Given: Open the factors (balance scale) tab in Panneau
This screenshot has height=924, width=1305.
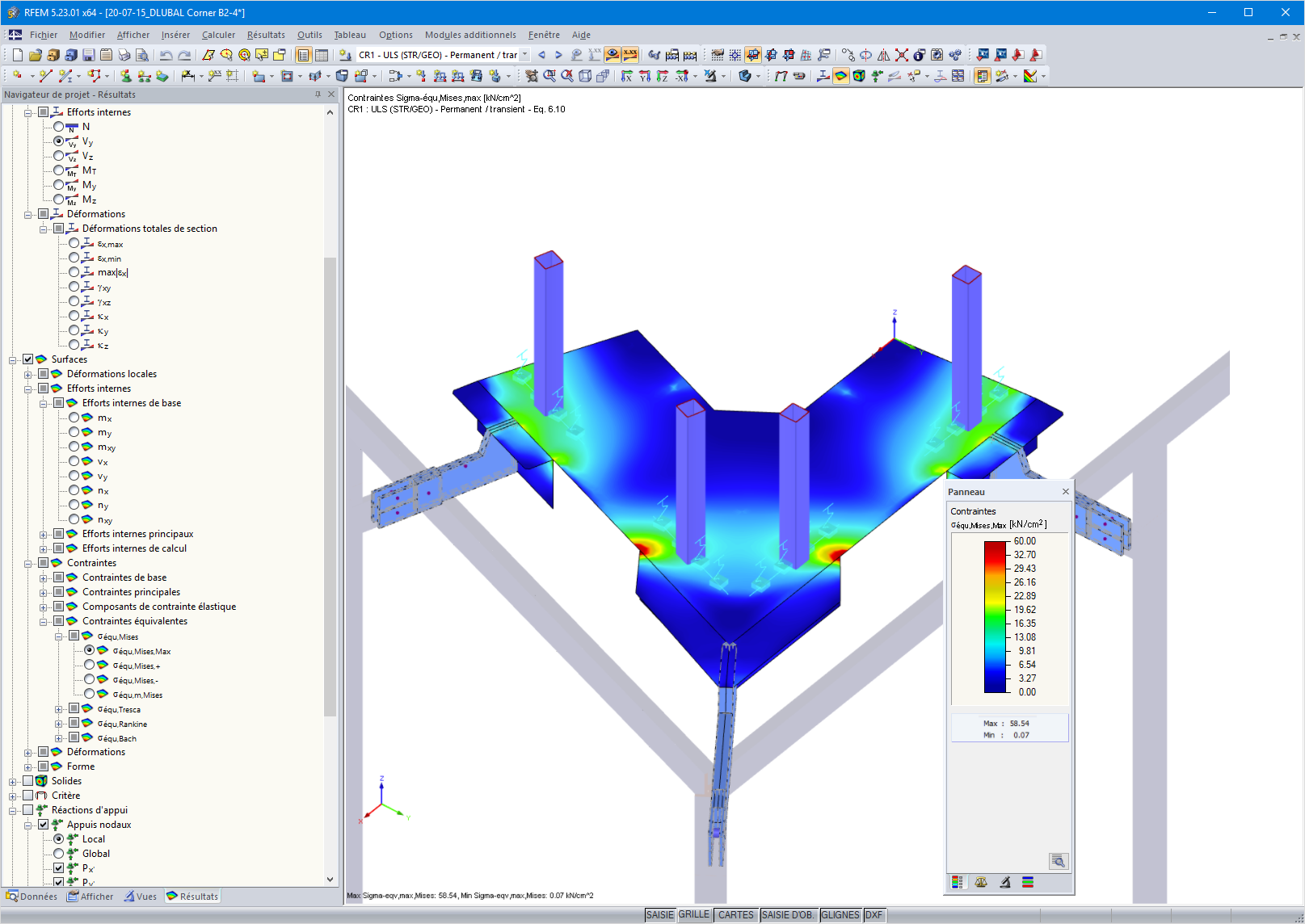Looking at the screenshot, I should click(981, 882).
